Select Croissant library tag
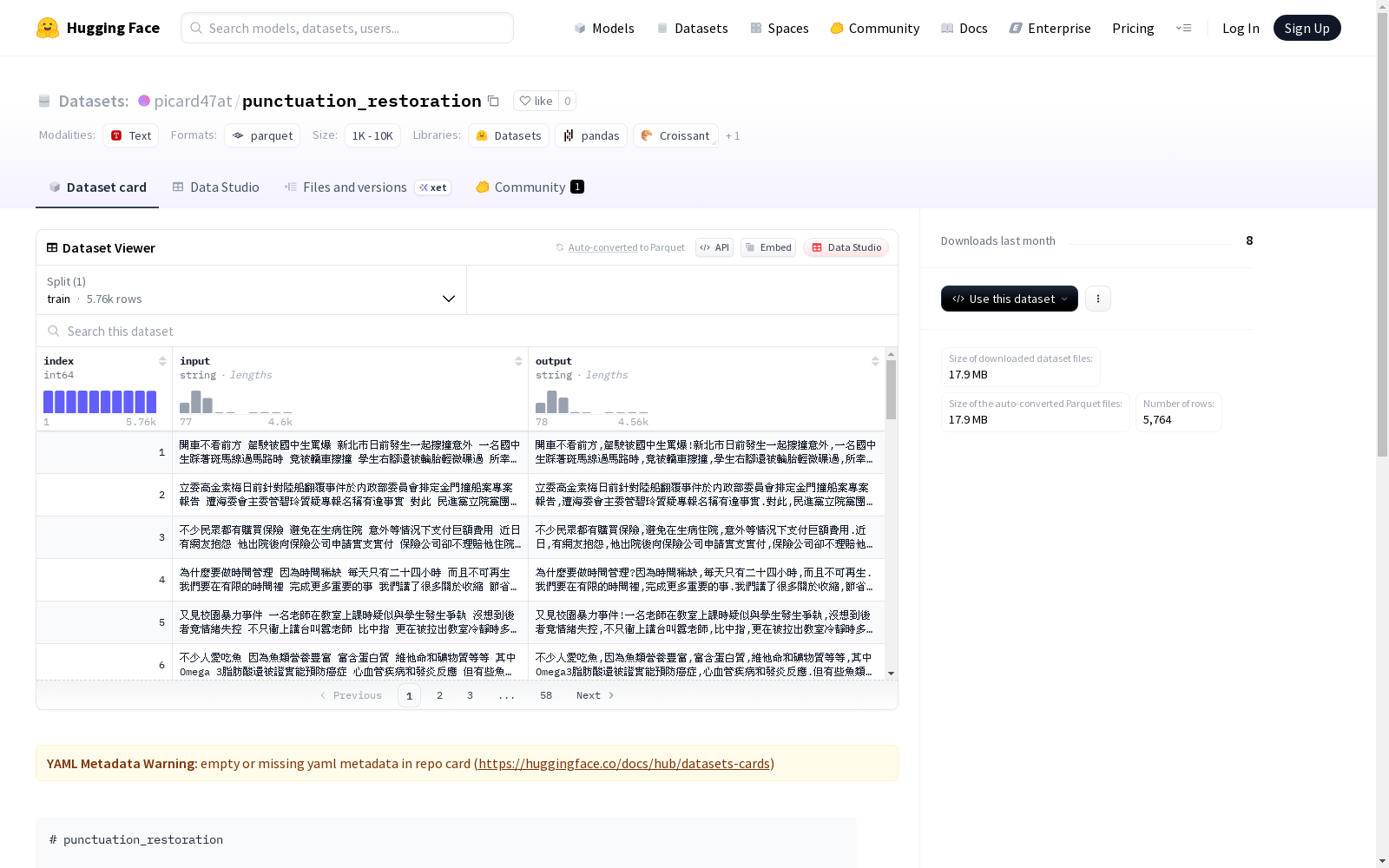Viewport: 1389px width, 868px height. [675, 135]
